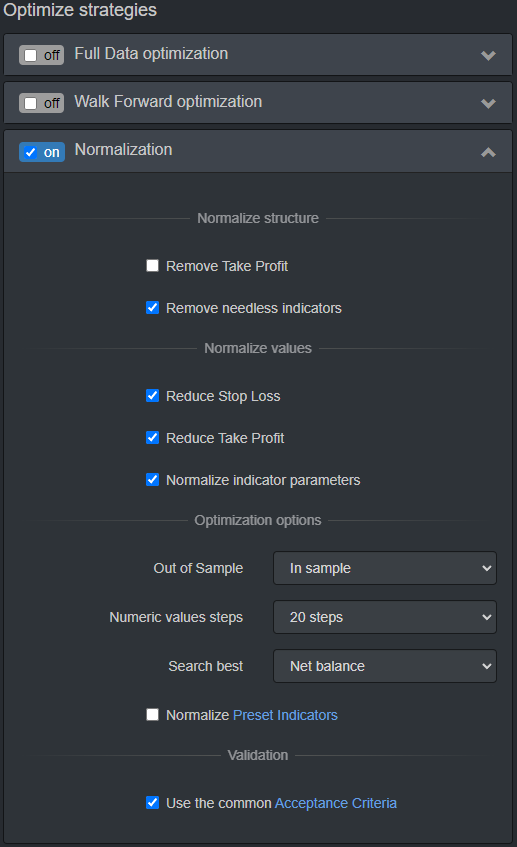Click the Full Data optimization header title

[151, 54]
